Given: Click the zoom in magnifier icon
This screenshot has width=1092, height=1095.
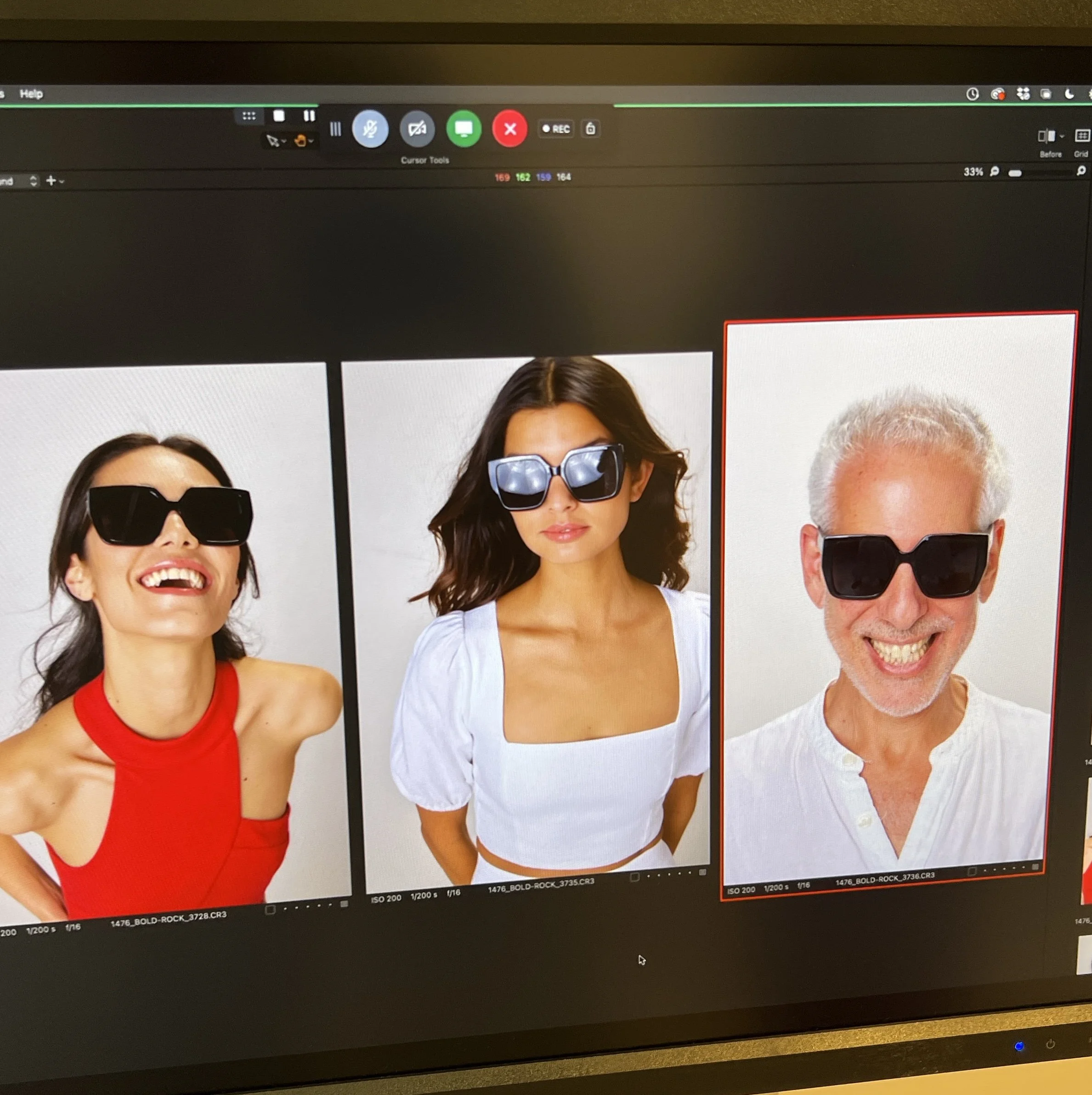Looking at the screenshot, I should tap(1081, 170).
